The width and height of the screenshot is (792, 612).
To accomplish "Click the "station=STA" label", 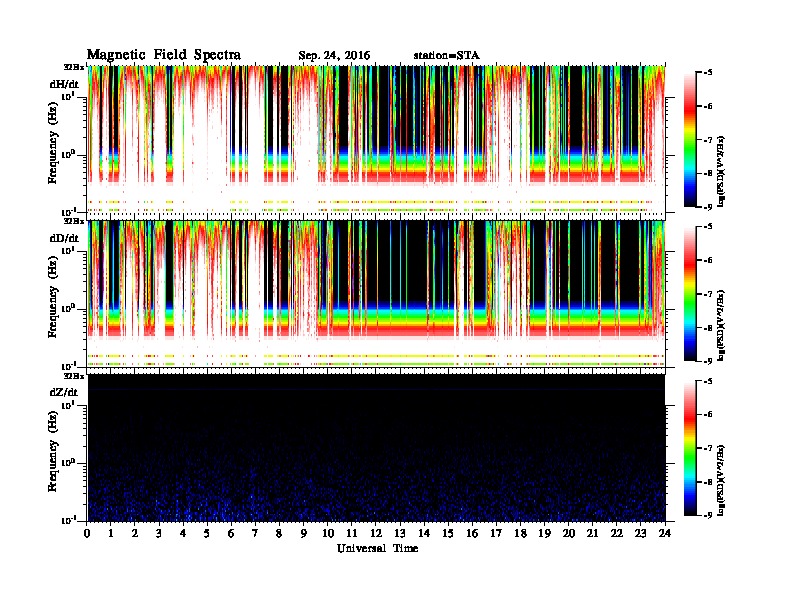I will pyautogui.click(x=446, y=56).
